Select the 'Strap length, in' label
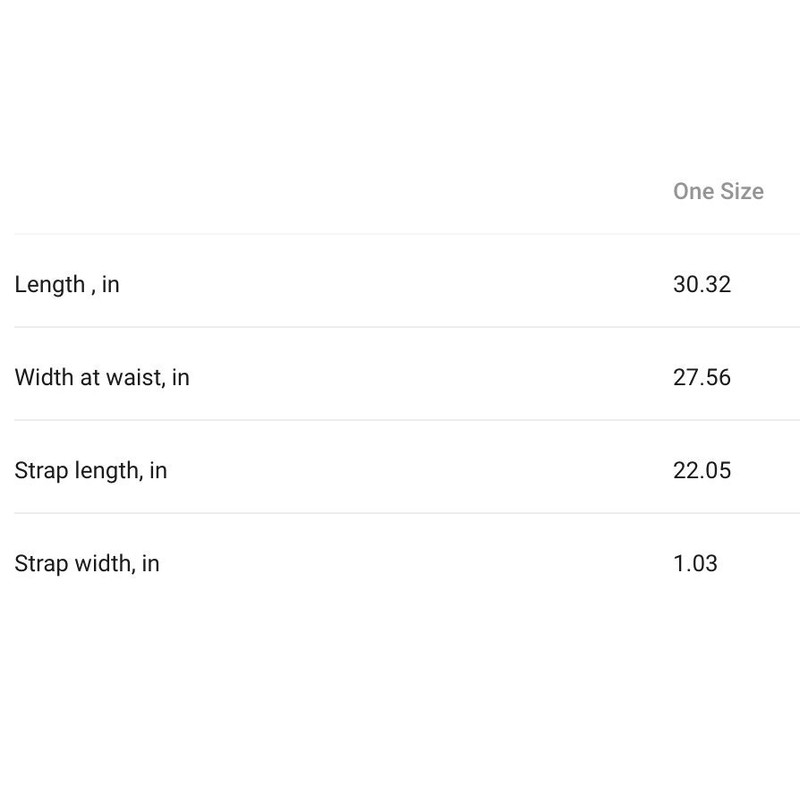 coord(90,470)
